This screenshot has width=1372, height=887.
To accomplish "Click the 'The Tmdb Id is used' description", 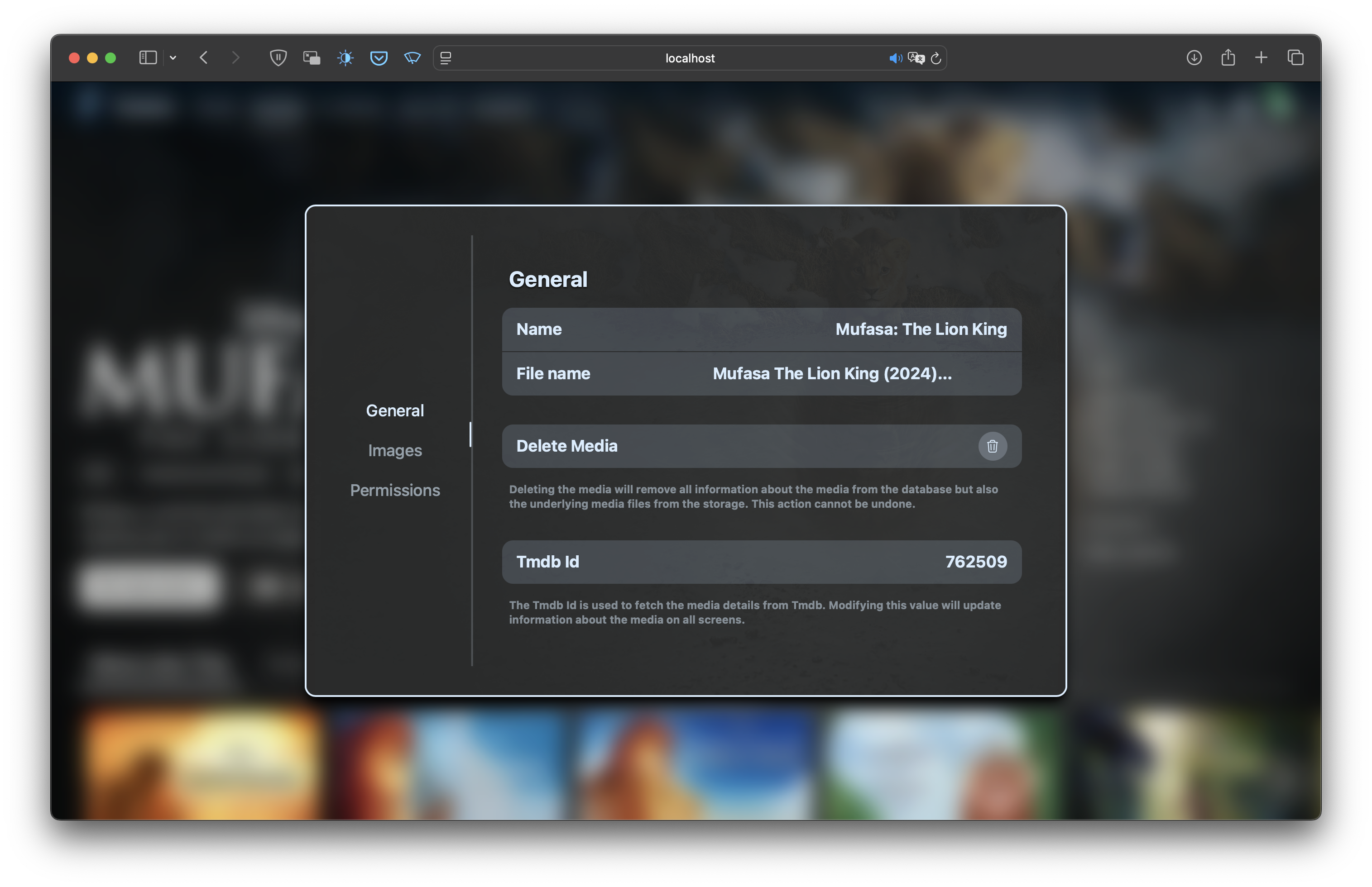I will pos(755,612).
